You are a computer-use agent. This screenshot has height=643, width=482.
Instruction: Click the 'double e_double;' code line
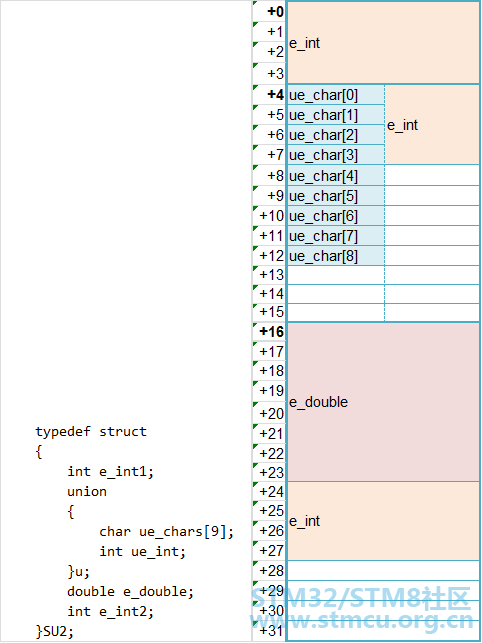tap(130, 591)
